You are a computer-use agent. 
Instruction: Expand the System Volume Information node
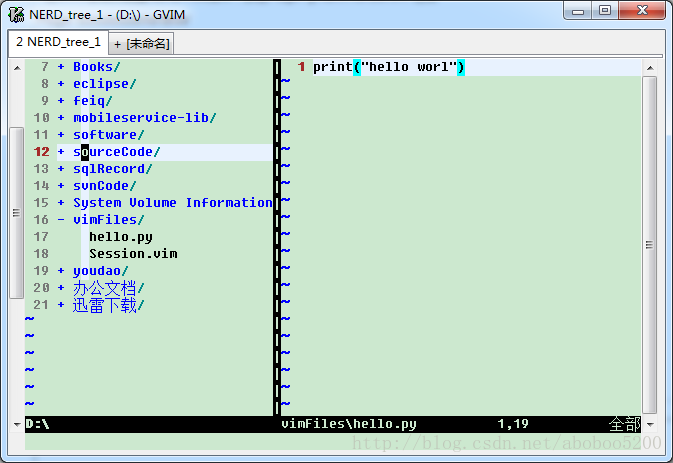[61, 203]
